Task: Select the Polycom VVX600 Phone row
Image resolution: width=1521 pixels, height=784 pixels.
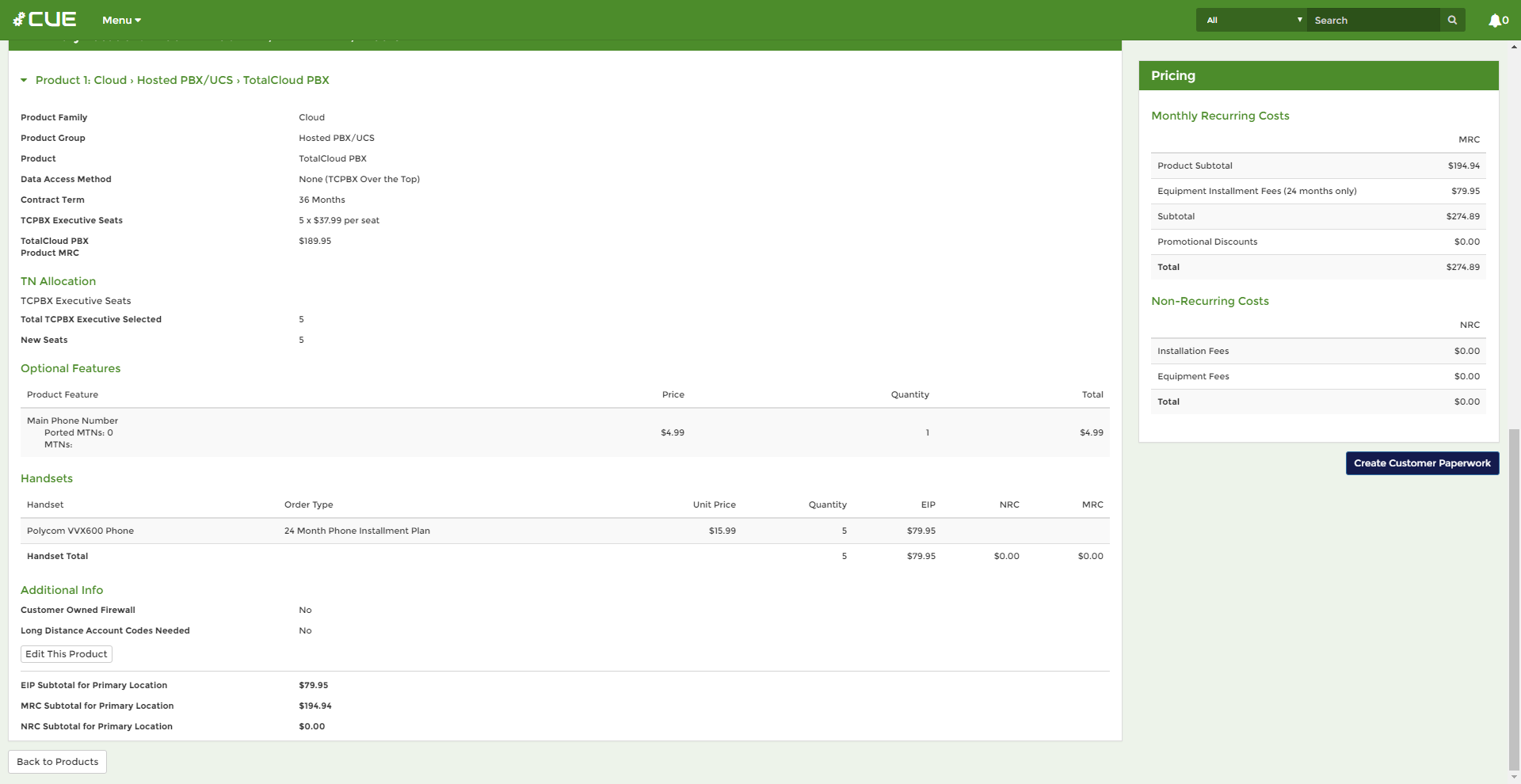Action: [x=80, y=531]
